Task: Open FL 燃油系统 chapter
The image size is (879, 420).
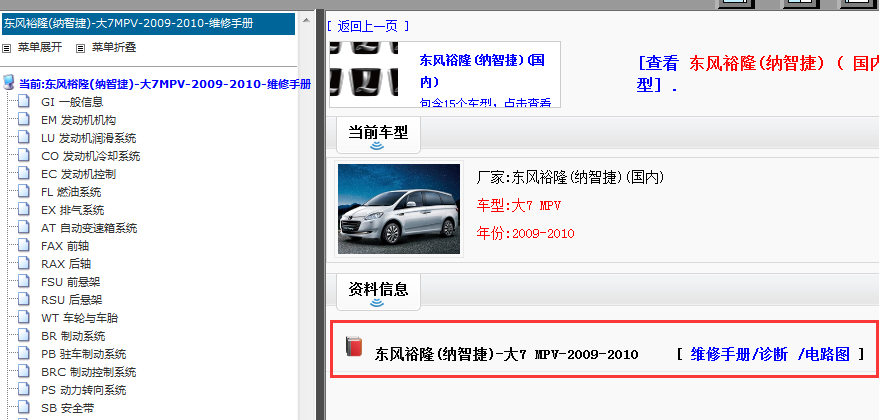Action: (x=71, y=192)
